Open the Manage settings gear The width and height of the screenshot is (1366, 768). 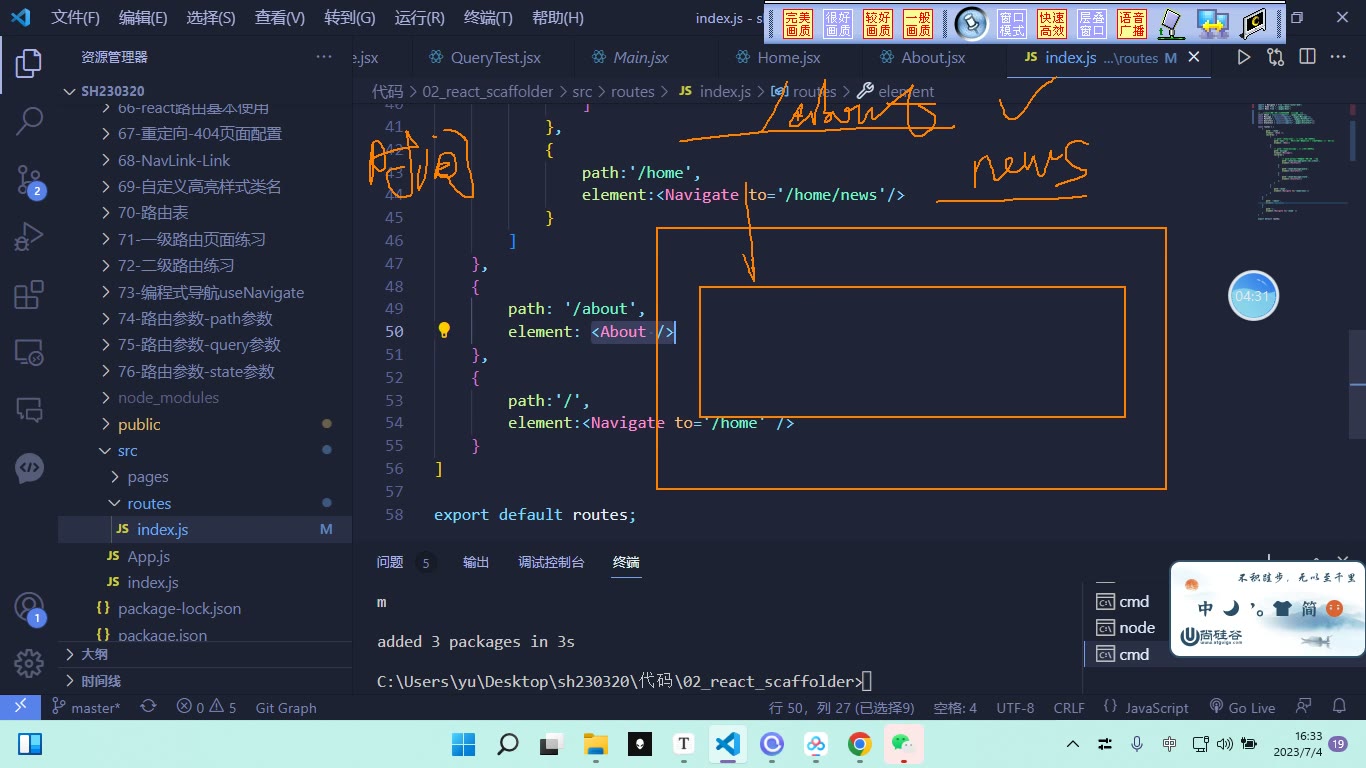pyautogui.click(x=29, y=662)
